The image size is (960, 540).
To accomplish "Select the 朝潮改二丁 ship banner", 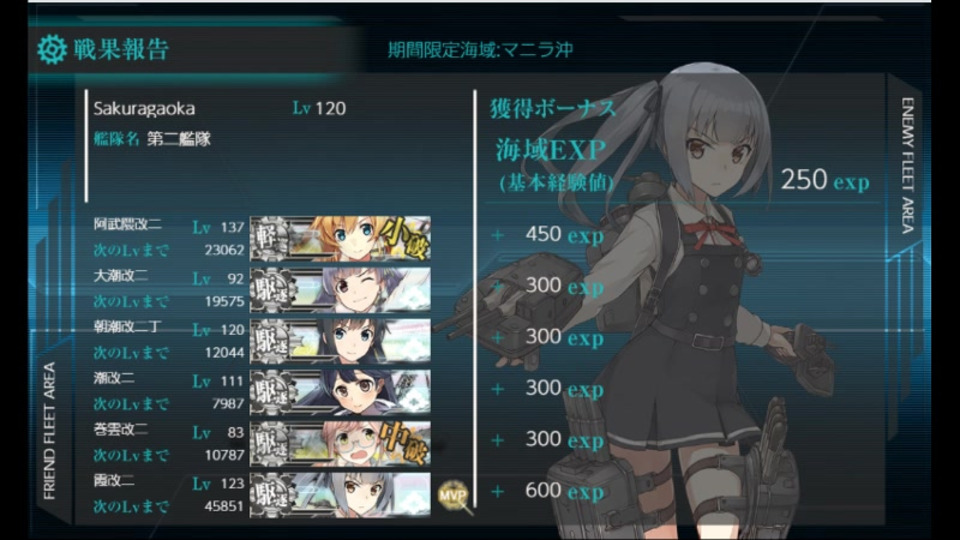I will click(340, 341).
